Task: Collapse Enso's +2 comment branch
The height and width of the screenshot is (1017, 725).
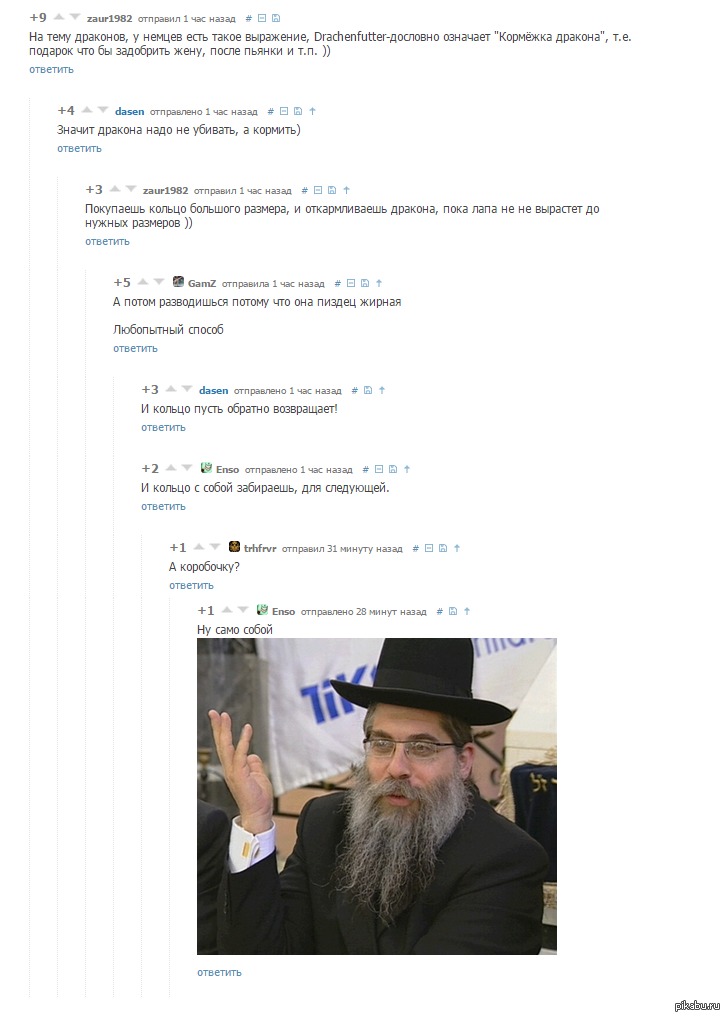Action: (379, 469)
